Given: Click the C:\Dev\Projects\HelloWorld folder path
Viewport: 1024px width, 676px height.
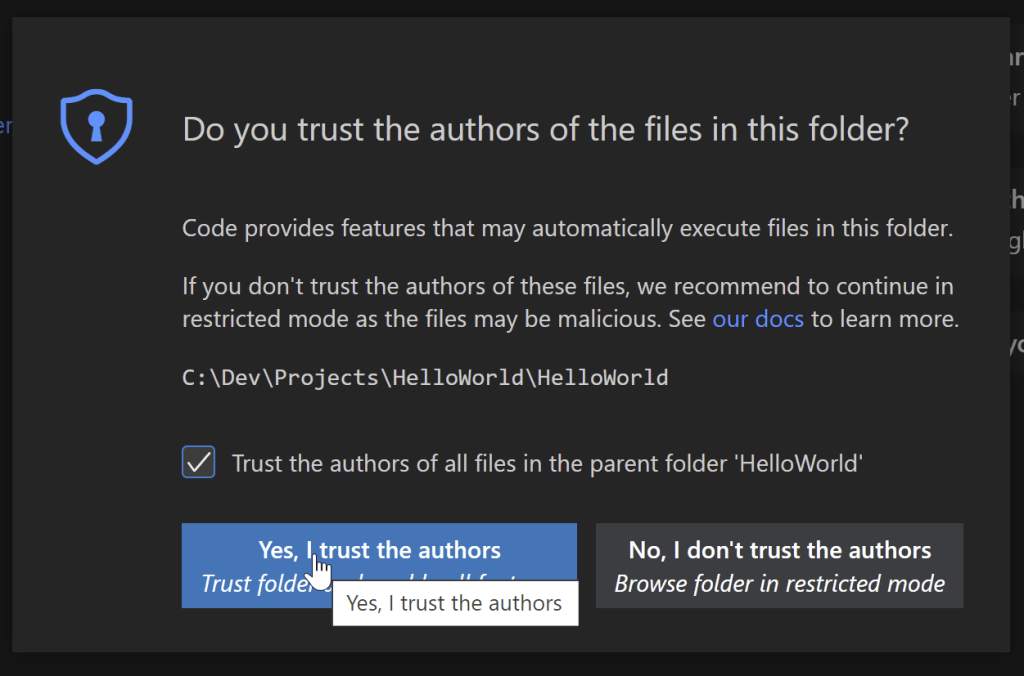Looking at the screenshot, I should click(425, 377).
